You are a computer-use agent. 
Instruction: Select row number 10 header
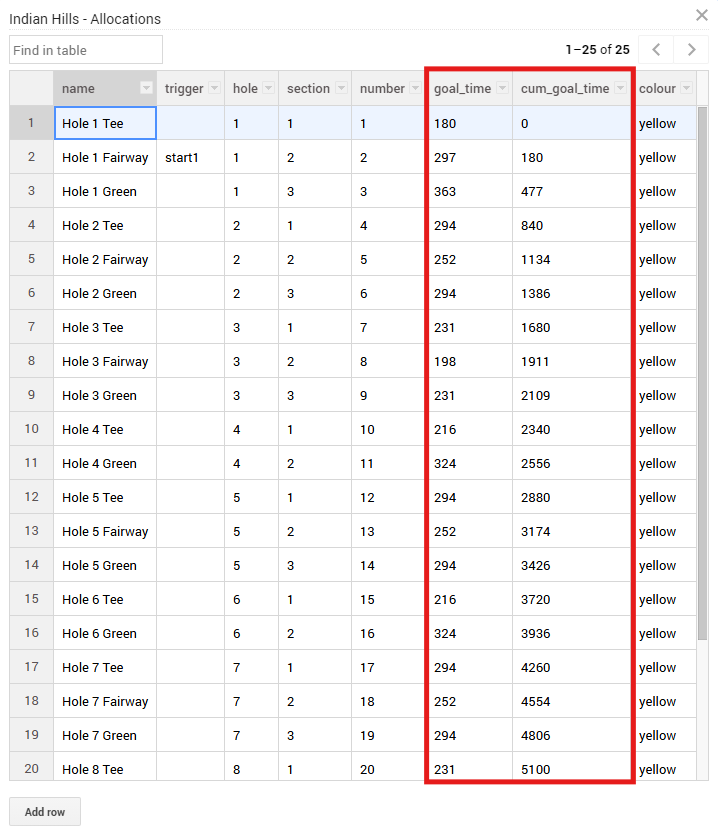[x=32, y=429]
